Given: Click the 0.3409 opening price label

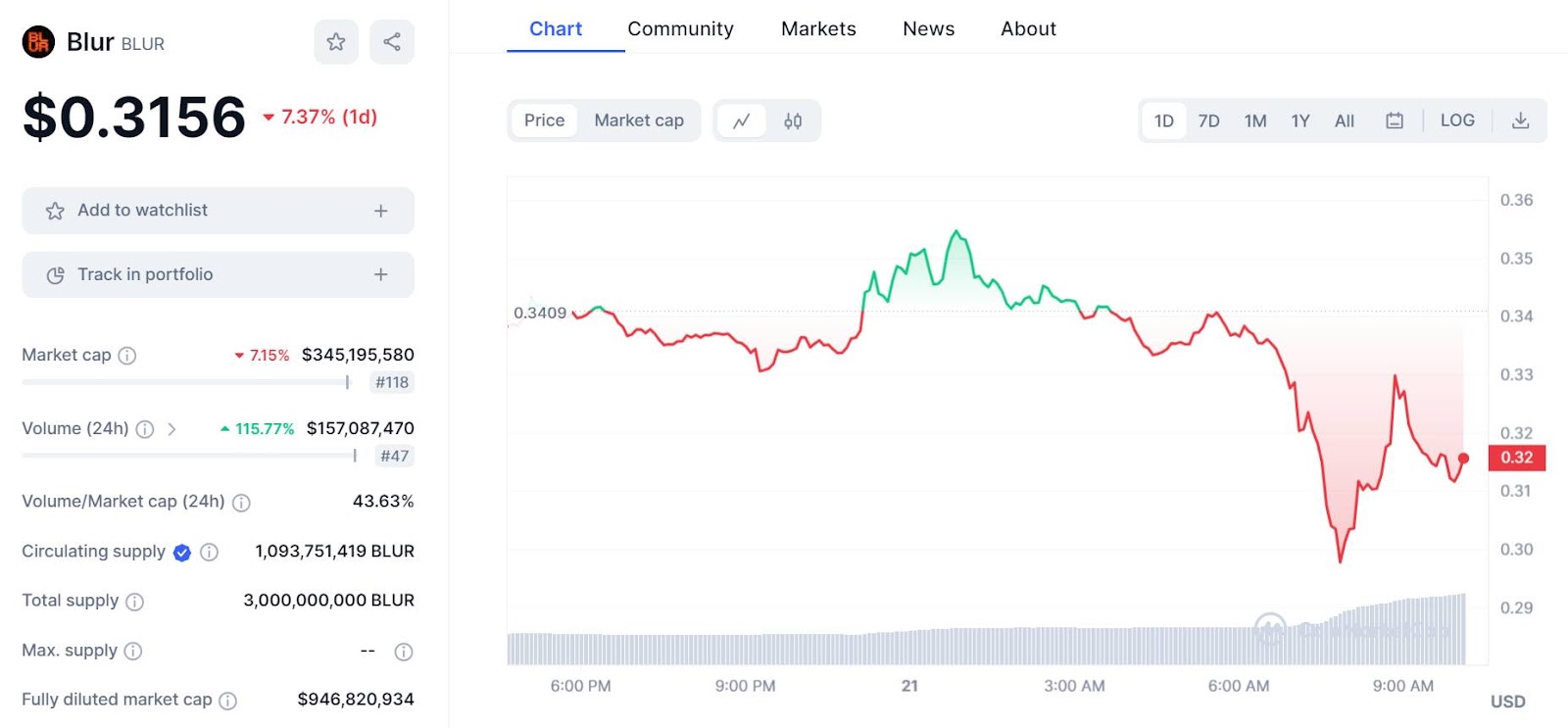Looking at the screenshot, I should tap(540, 313).
